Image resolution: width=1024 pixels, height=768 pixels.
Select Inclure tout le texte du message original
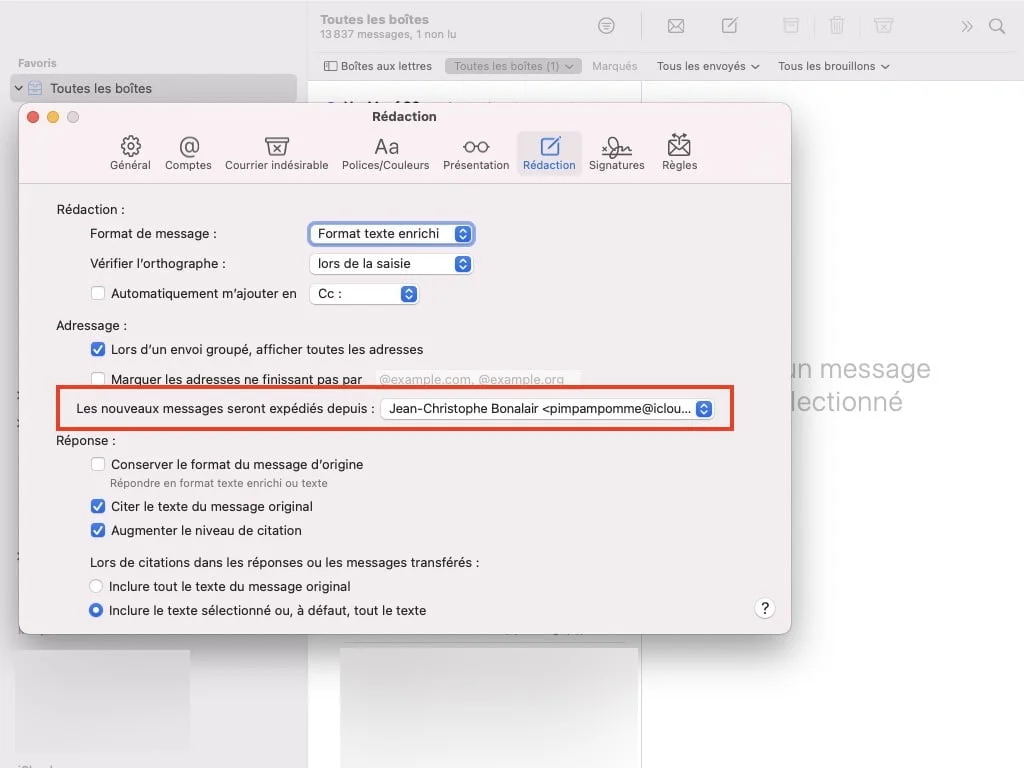98,587
